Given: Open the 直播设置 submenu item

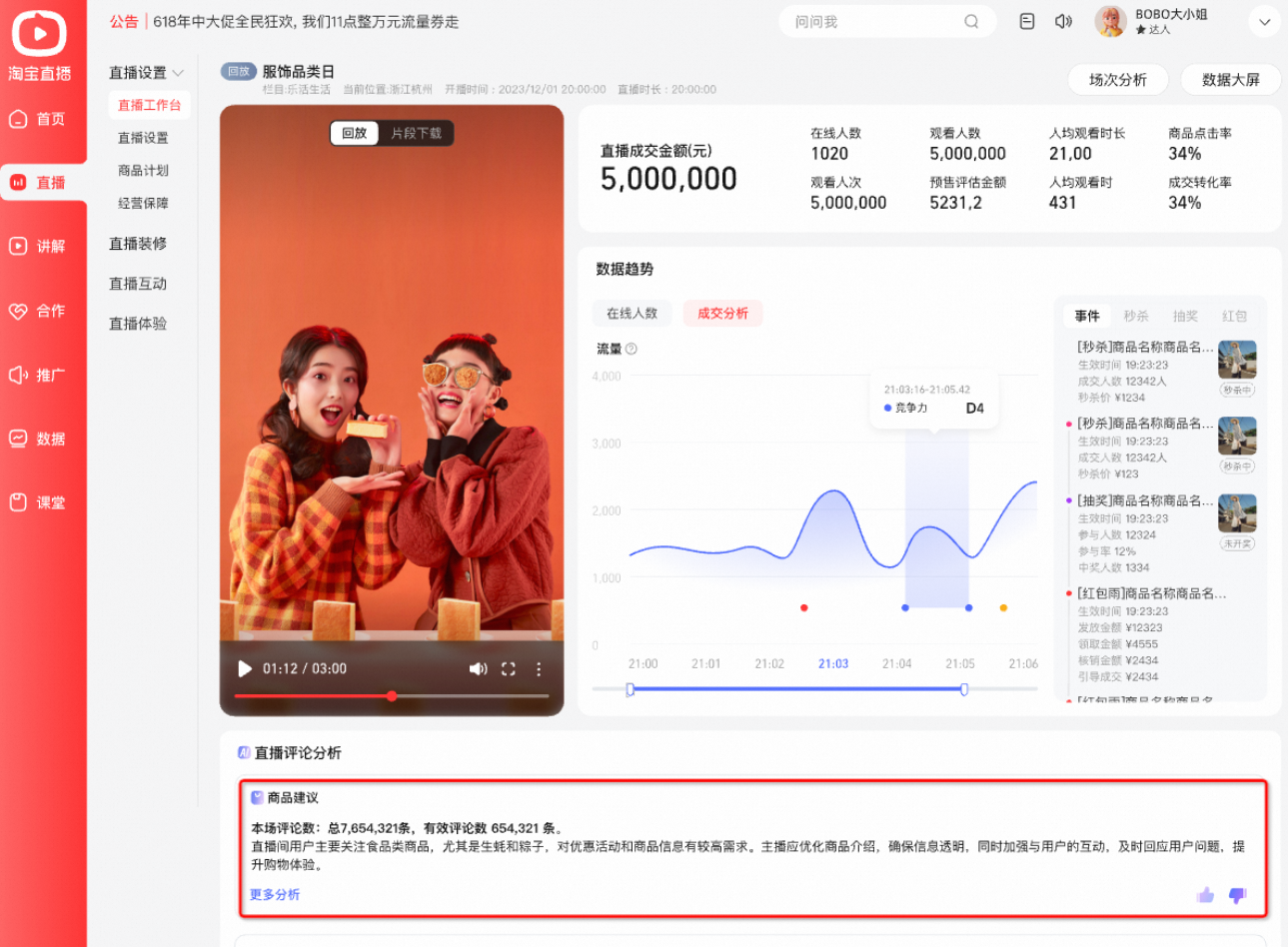Looking at the screenshot, I should coord(143,138).
